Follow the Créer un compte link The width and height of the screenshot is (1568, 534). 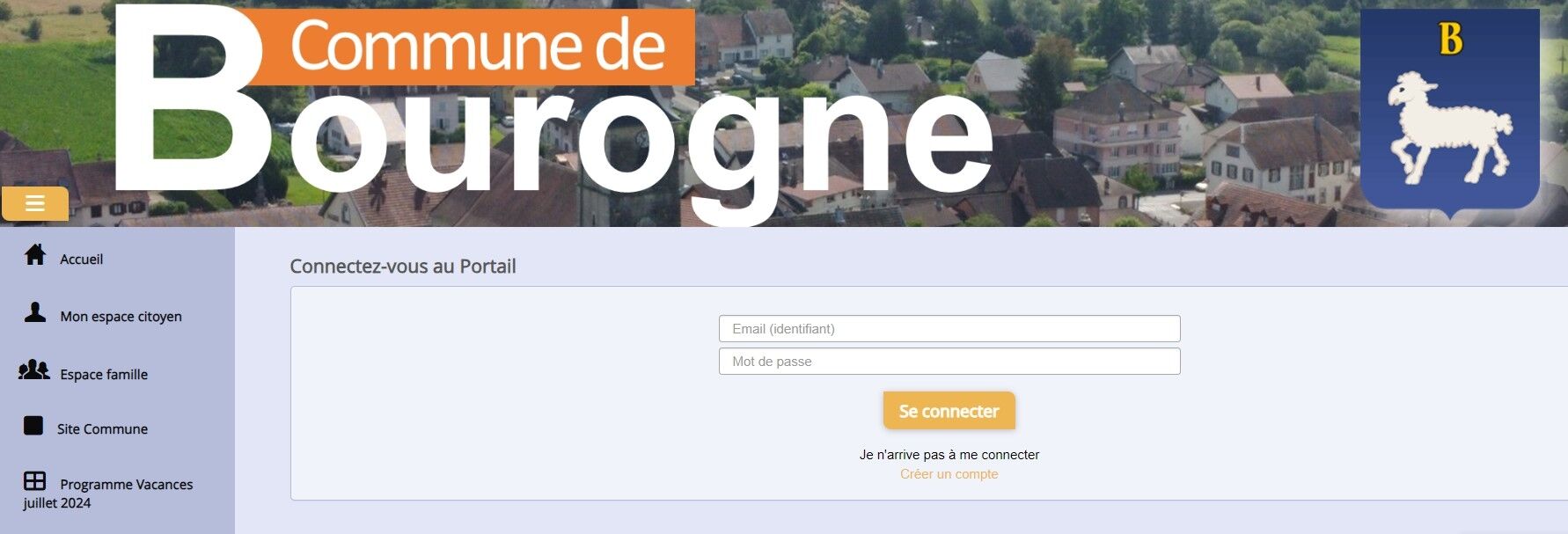949,474
